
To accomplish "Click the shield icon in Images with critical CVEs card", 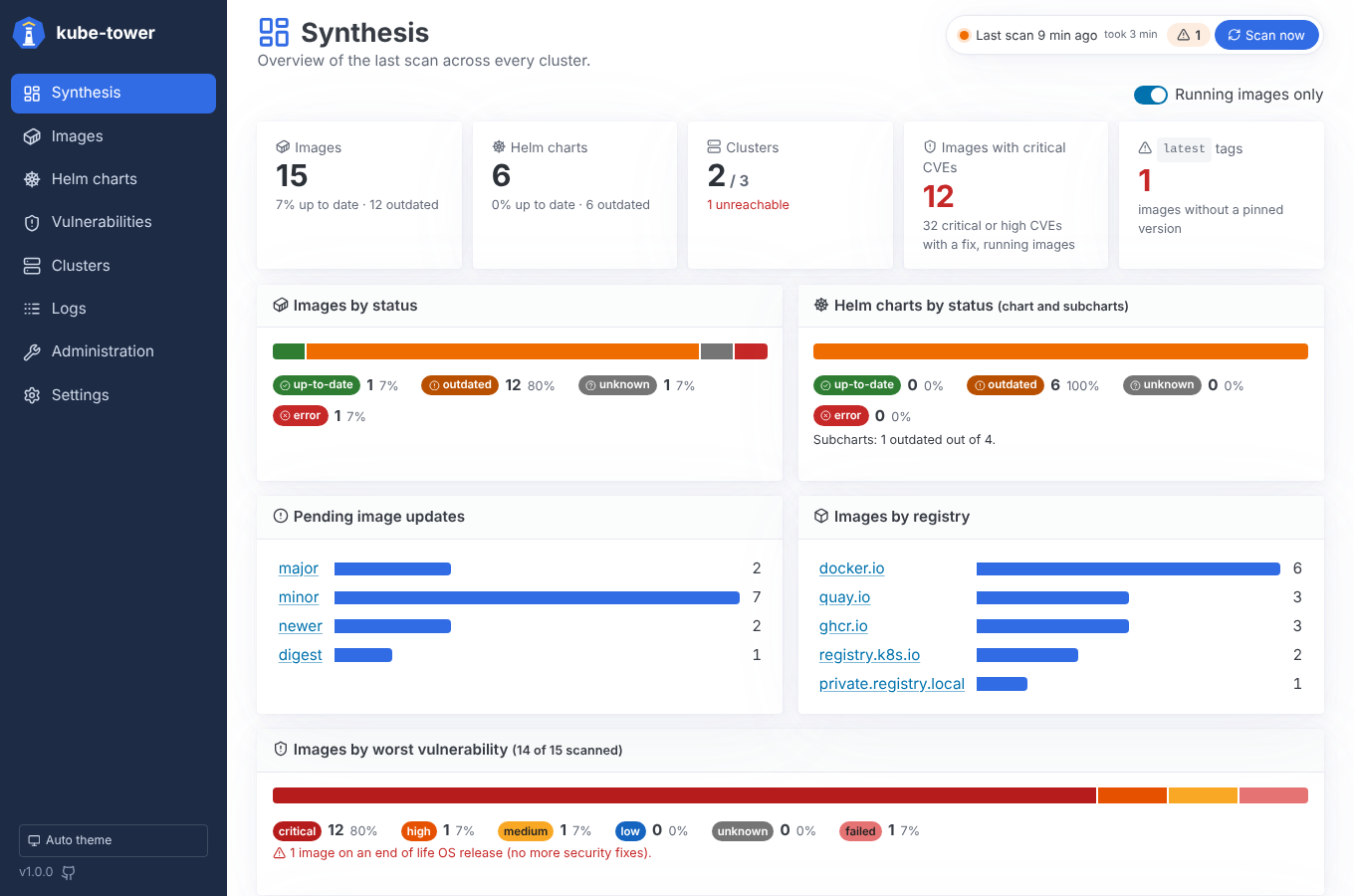I will 930,146.
